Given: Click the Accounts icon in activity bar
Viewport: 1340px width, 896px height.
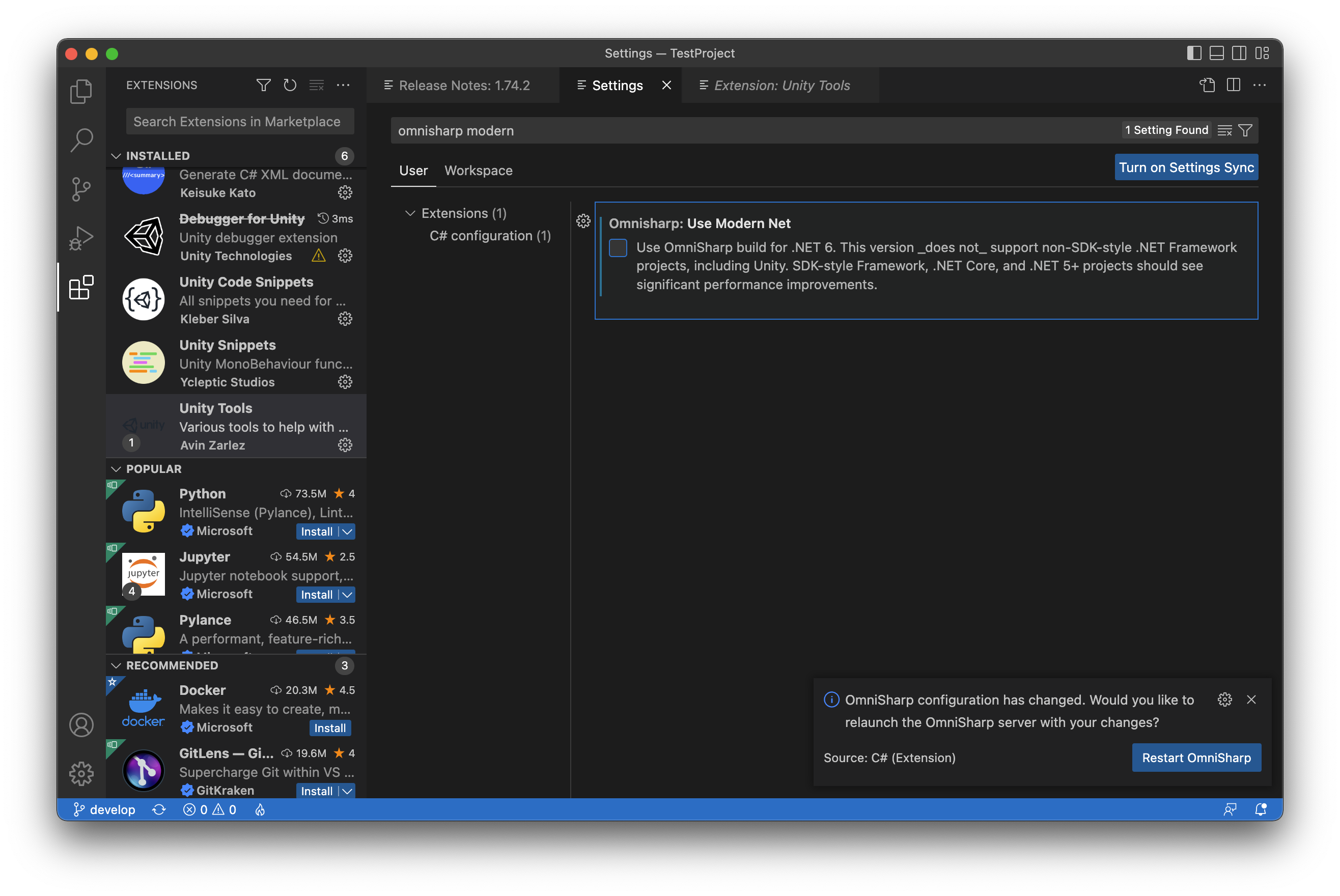Looking at the screenshot, I should tap(81, 724).
